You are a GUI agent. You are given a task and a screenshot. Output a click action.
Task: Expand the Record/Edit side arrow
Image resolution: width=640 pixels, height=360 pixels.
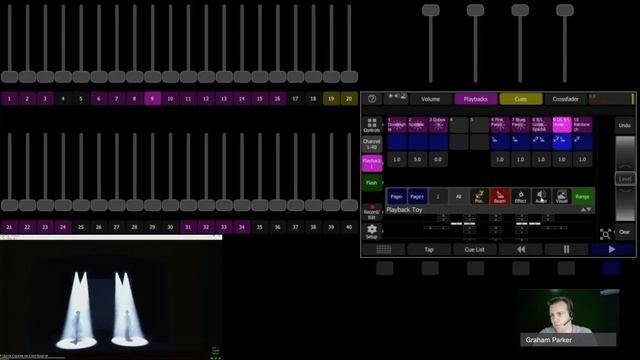click(x=382, y=212)
